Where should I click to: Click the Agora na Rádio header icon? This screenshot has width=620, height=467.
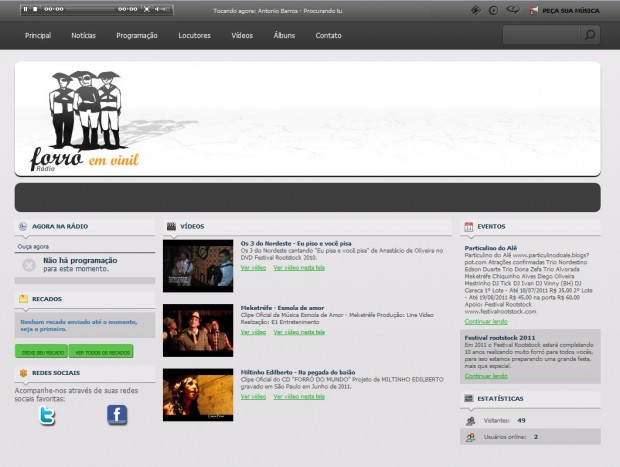click(23, 226)
